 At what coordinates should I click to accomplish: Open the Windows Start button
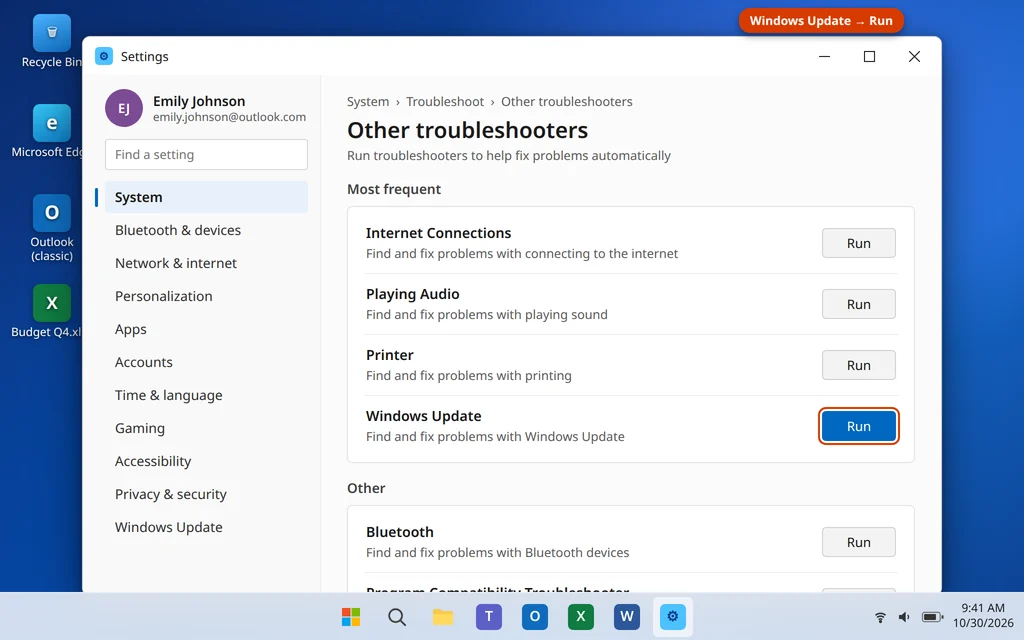point(351,616)
